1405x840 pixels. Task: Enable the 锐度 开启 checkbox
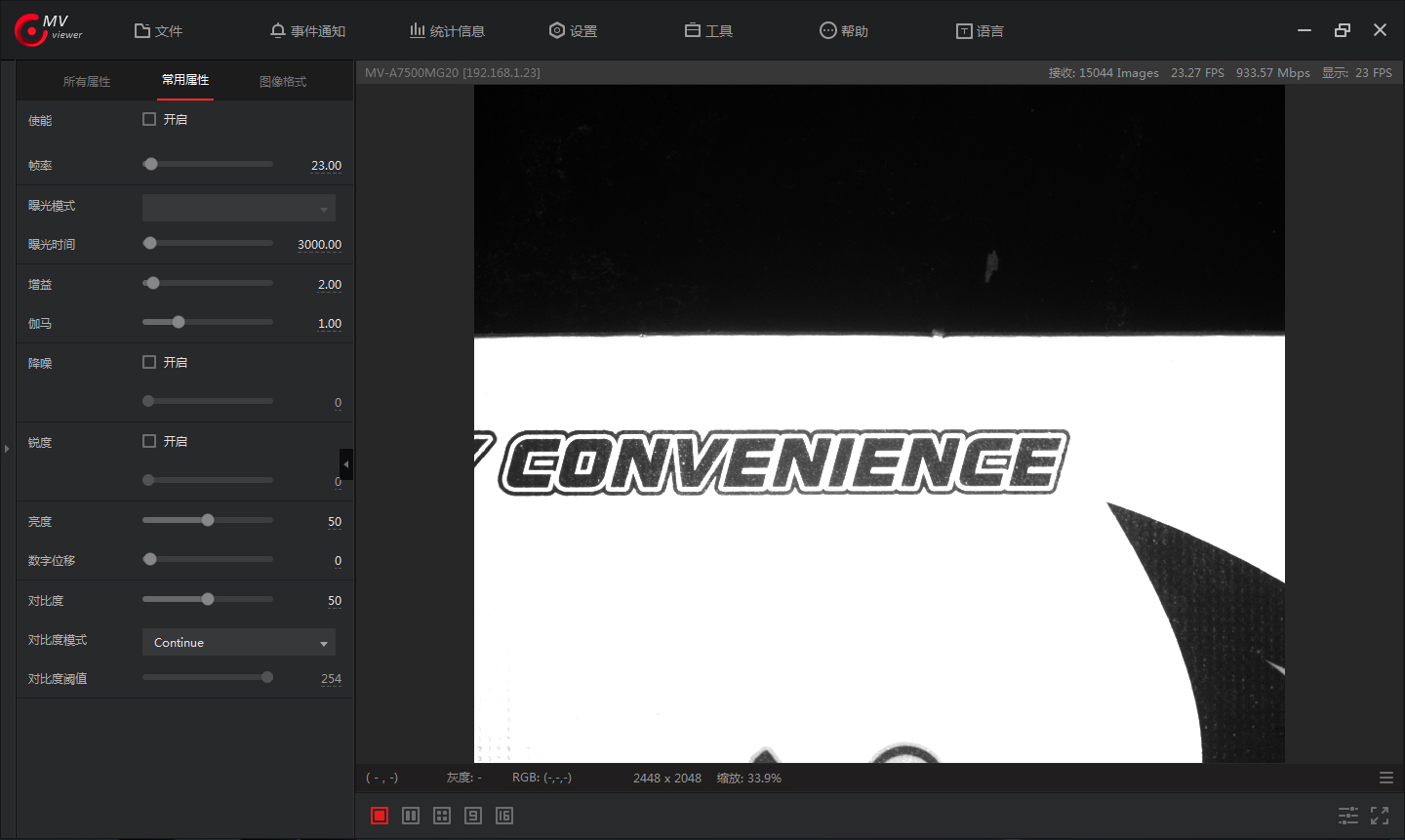click(x=149, y=441)
